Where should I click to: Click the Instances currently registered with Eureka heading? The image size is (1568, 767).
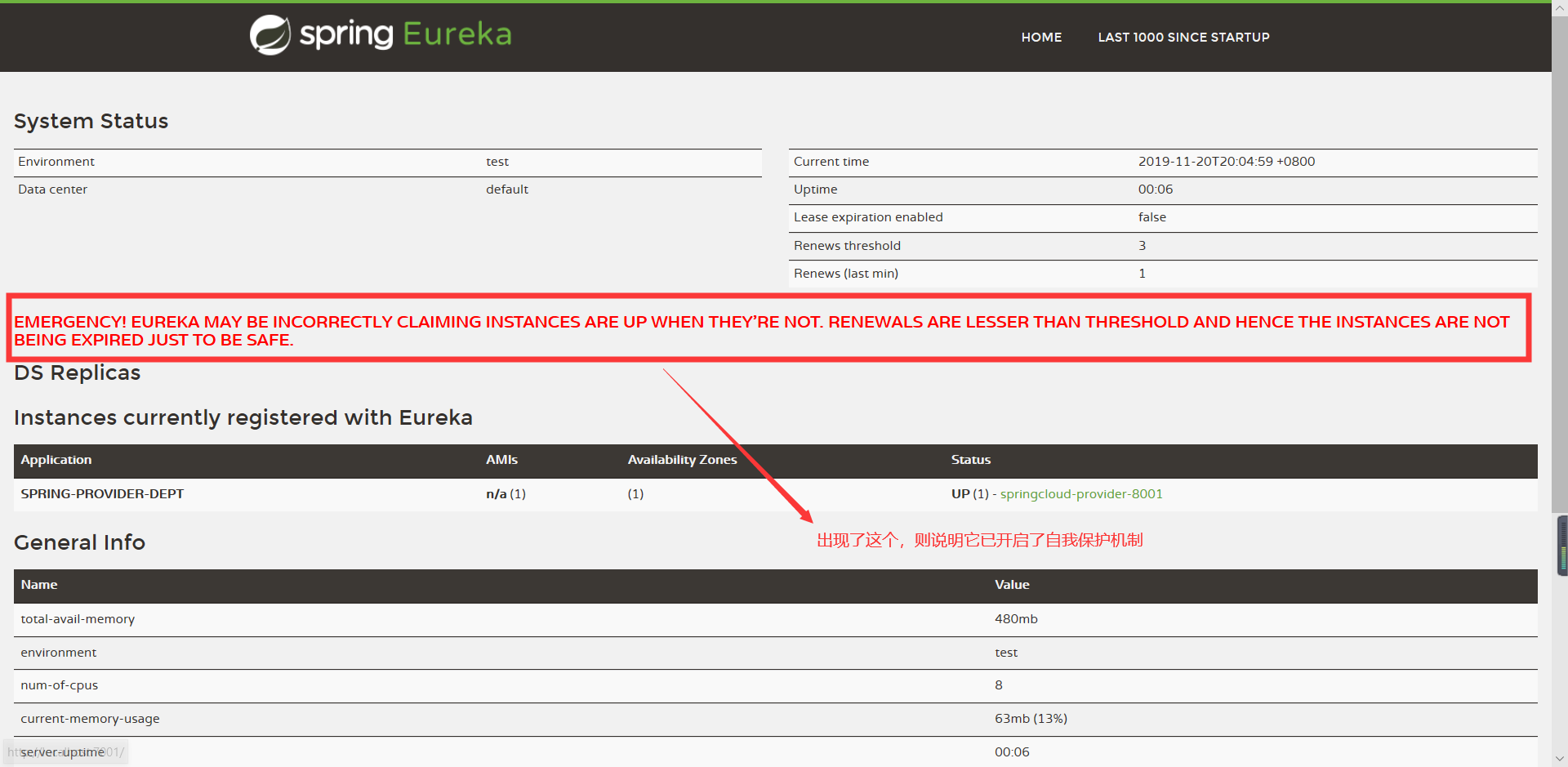pos(243,417)
